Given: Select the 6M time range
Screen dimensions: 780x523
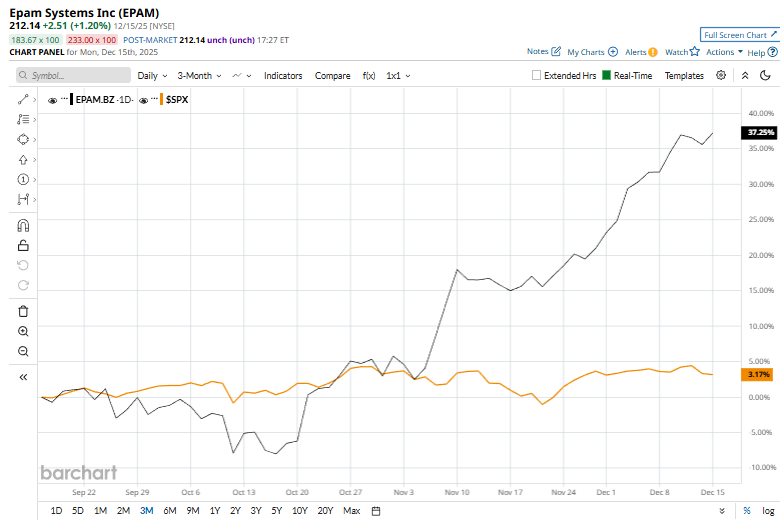Looking at the screenshot, I should (x=170, y=511).
